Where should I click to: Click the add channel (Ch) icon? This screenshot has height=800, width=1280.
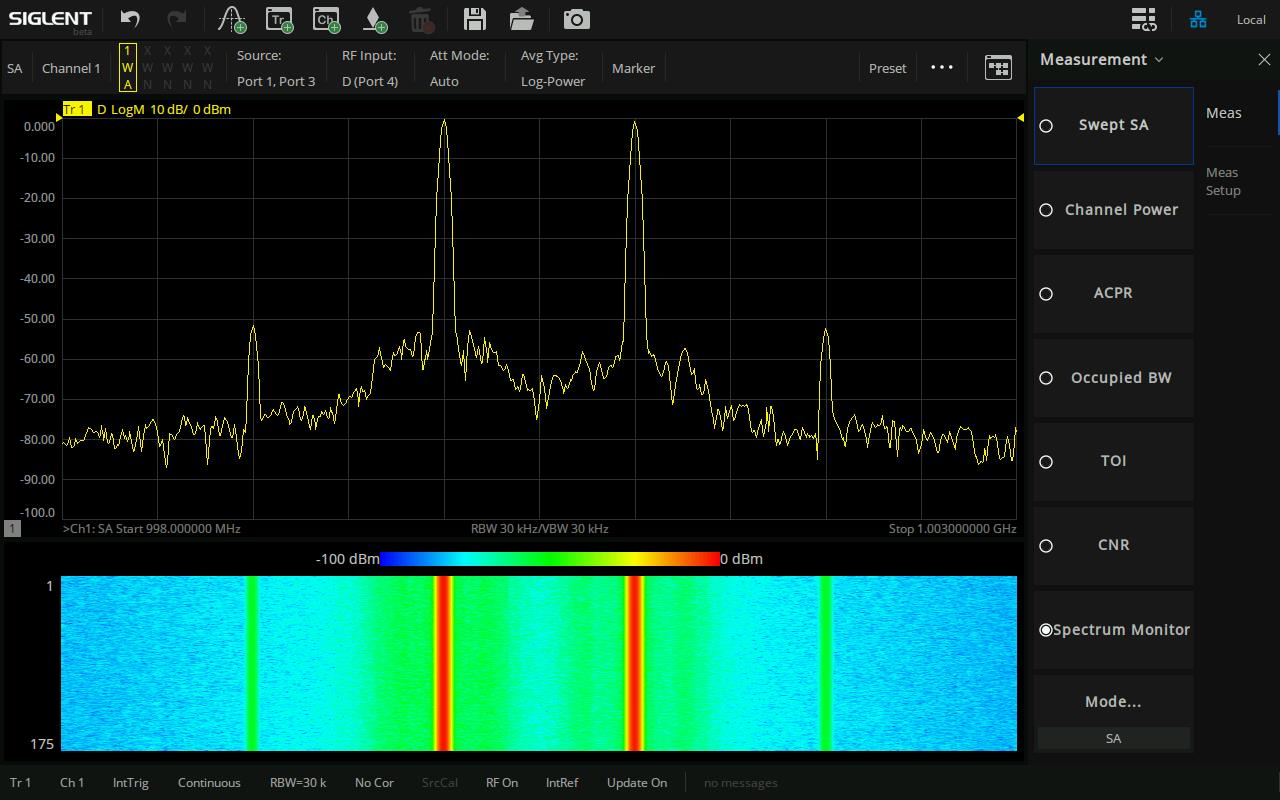tap(326, 19)
